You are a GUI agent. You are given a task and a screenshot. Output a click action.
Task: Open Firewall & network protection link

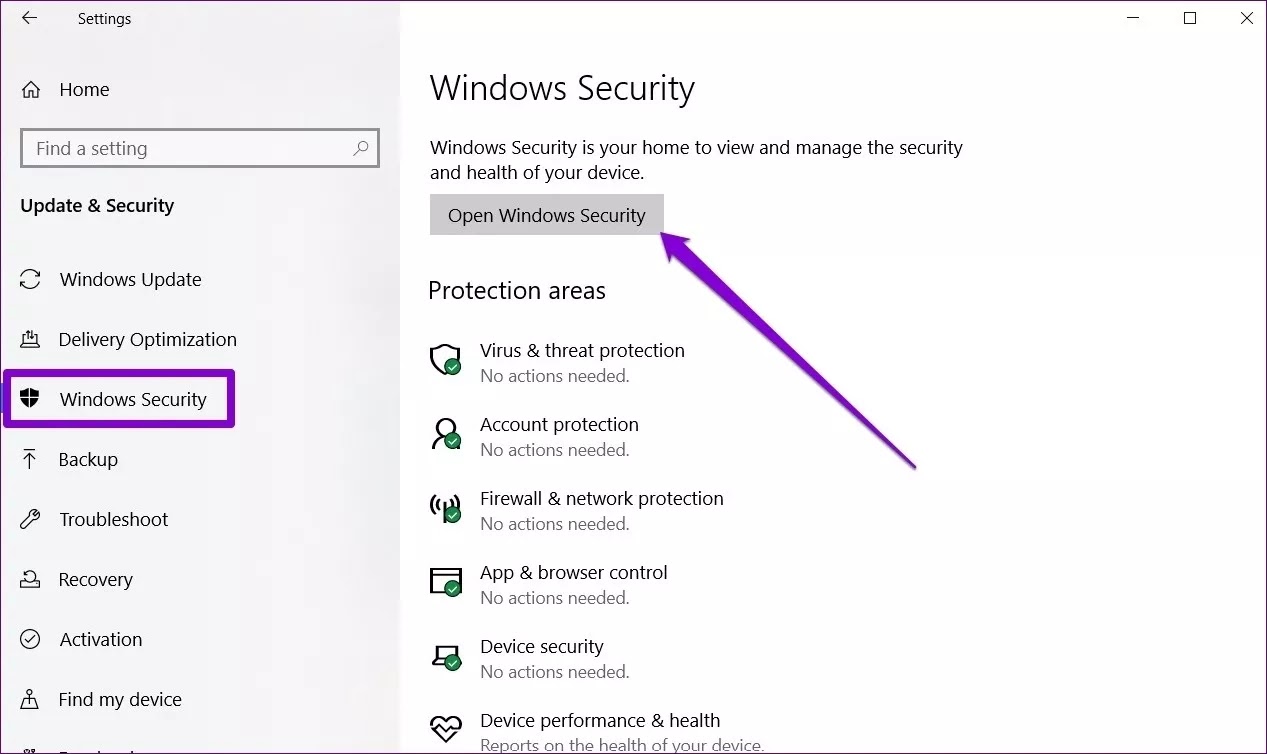pos(601,498)
